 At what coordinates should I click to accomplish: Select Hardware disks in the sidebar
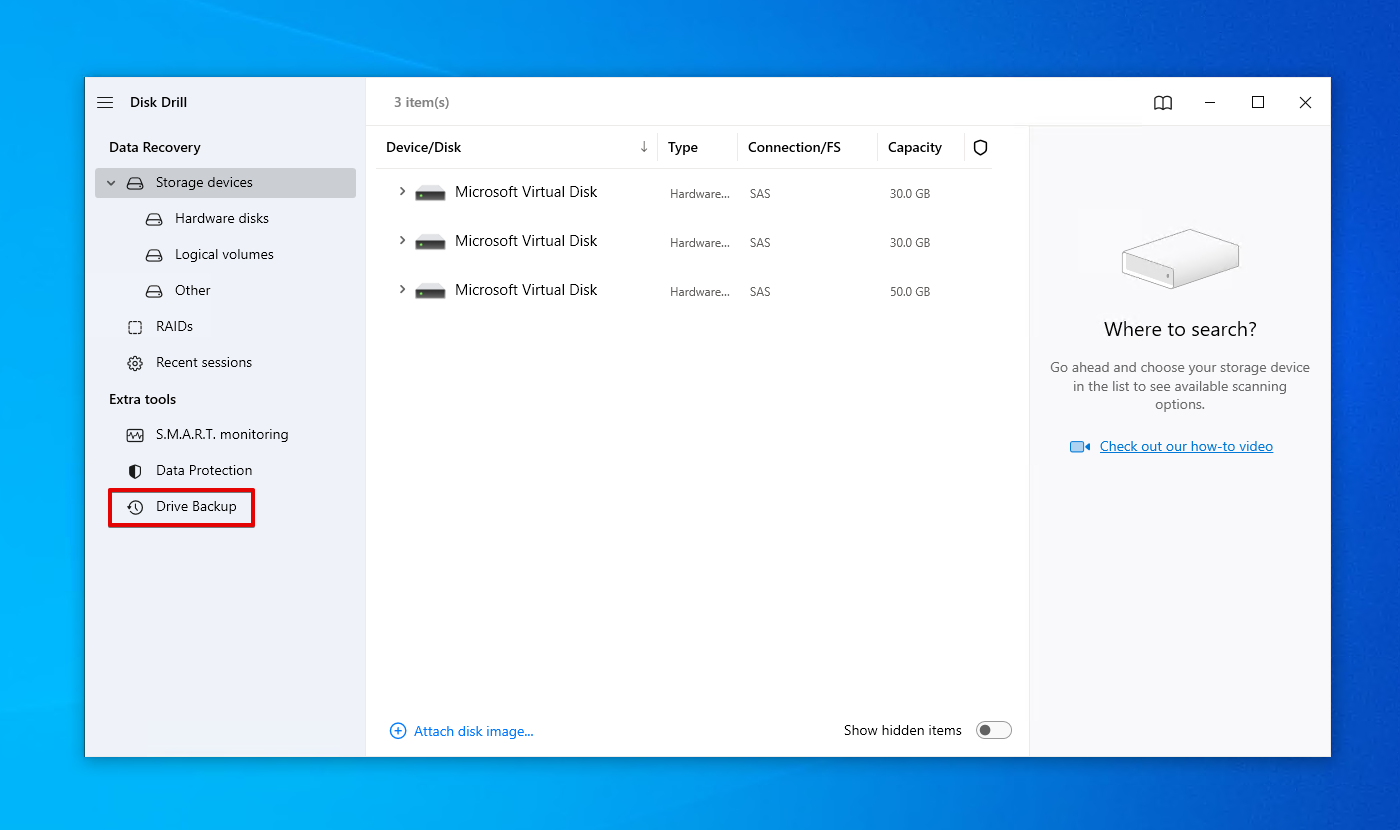[x=222, y=218]
